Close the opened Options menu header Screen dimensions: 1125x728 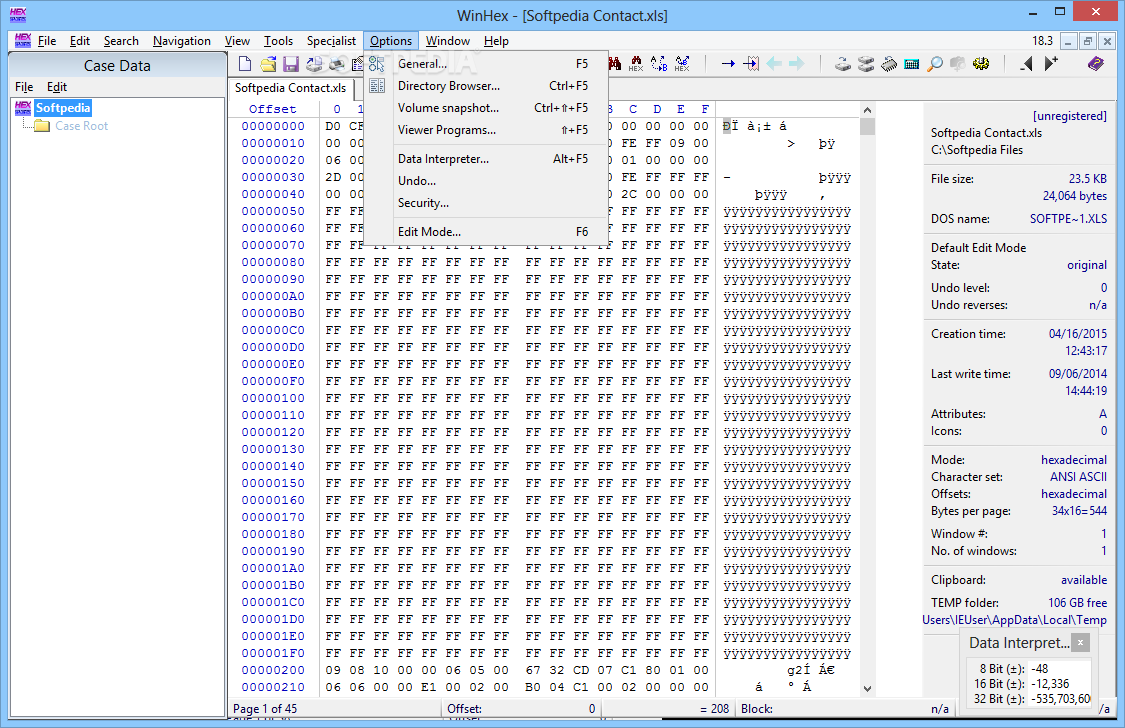(391, 41)
